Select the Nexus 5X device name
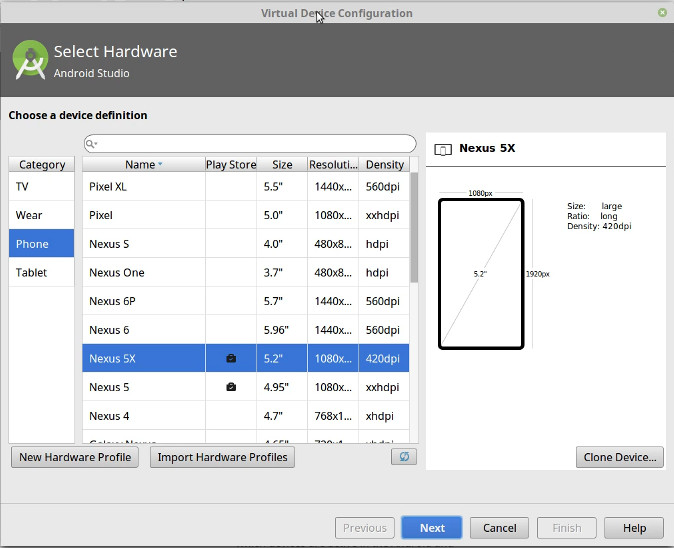The height and width of the screenshot is (548, 674). (x=112, y=358)
